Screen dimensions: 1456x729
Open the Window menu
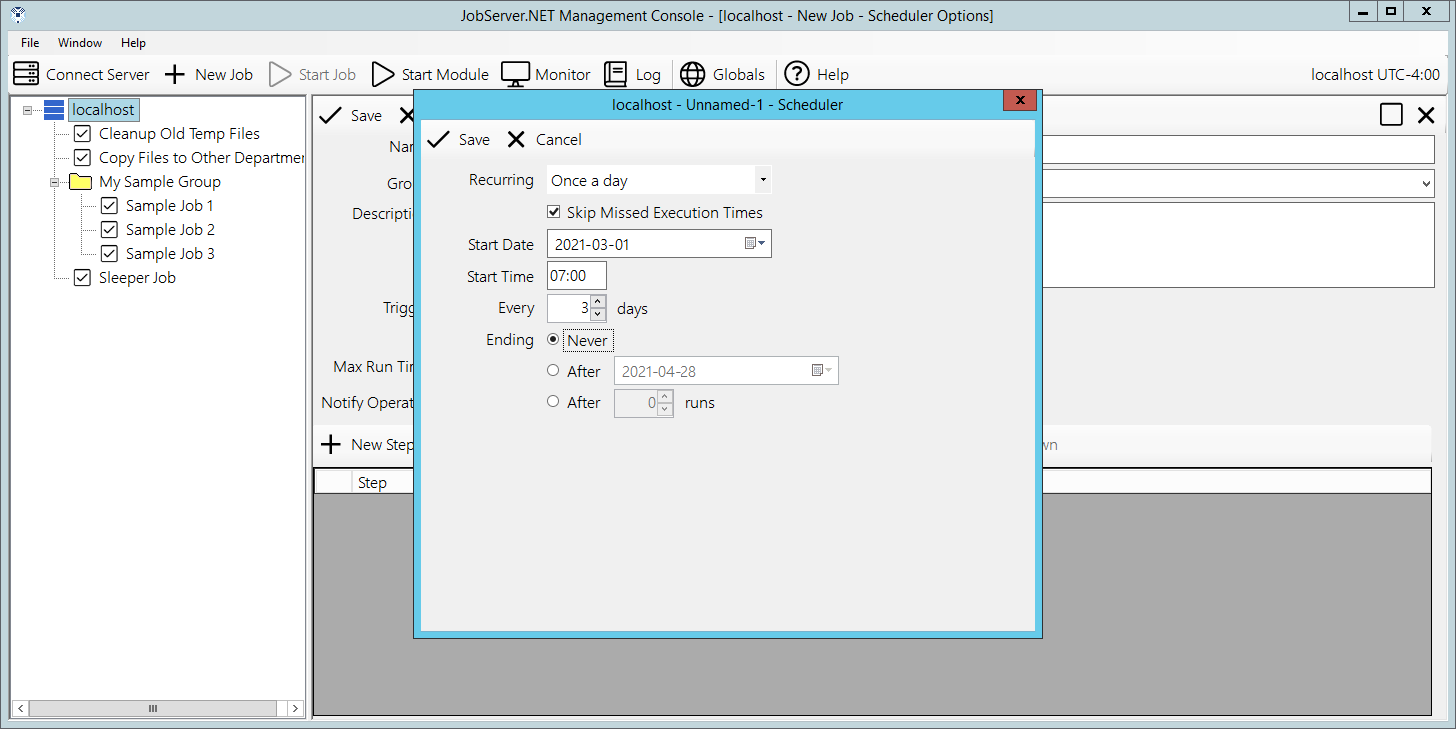point(80,43)
